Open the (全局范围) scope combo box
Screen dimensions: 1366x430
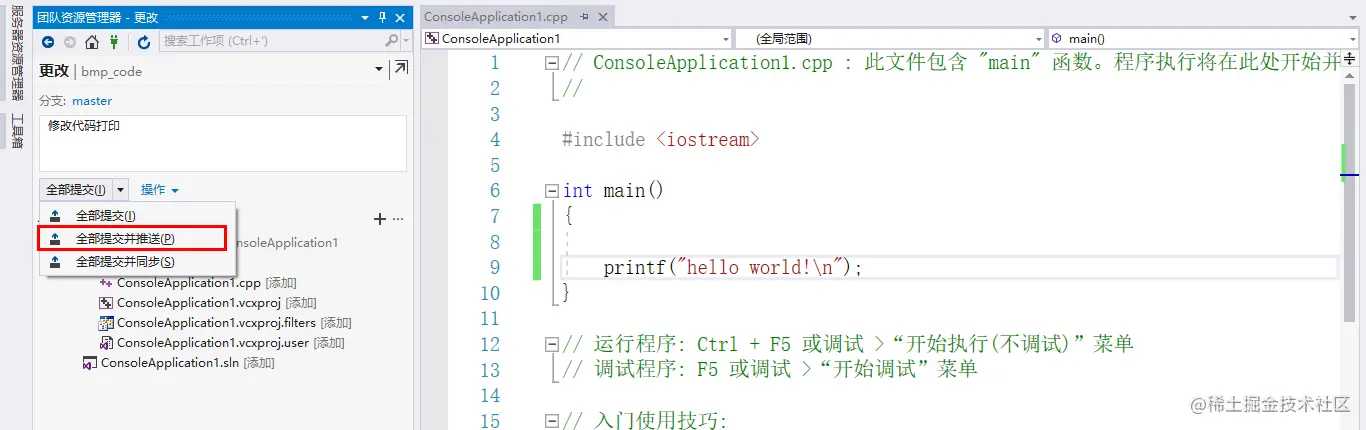890,39
